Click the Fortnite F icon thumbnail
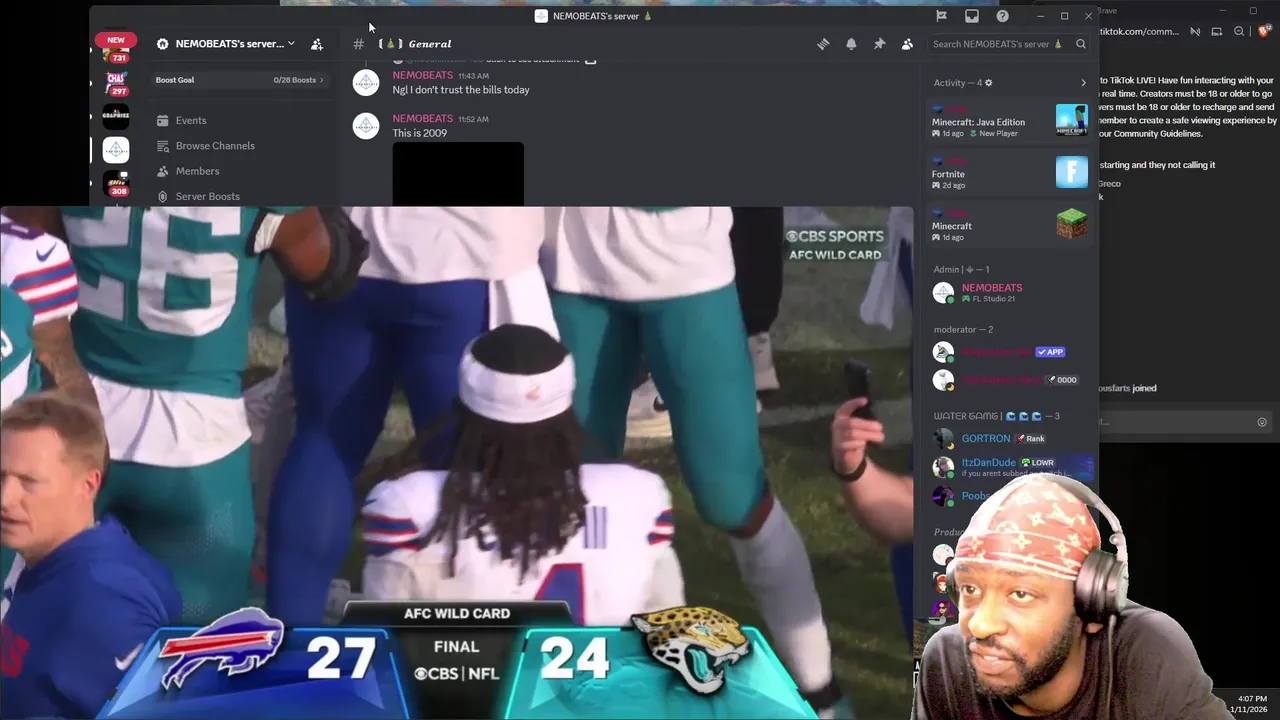The image size is (1280, 720). coord(1072,172)
